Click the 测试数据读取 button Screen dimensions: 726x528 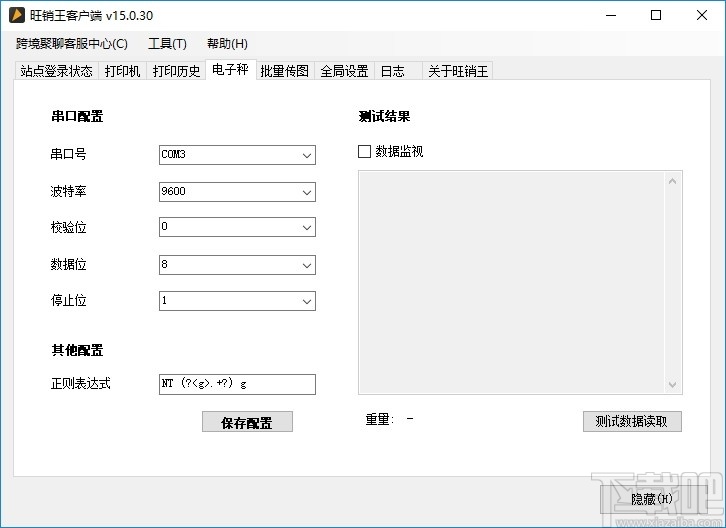coord(632,421)
